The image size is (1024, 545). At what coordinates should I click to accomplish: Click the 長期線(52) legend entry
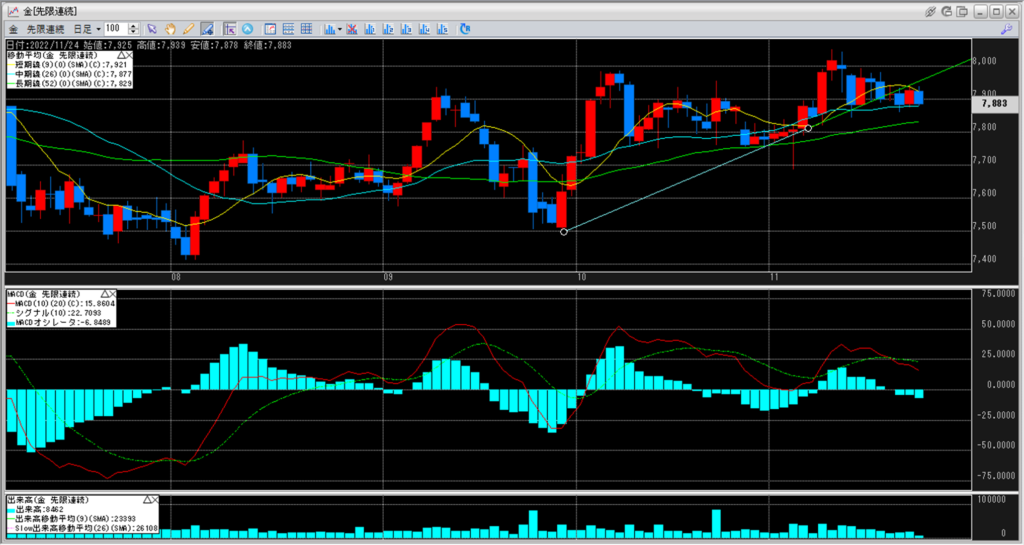[x=69, y=84]
